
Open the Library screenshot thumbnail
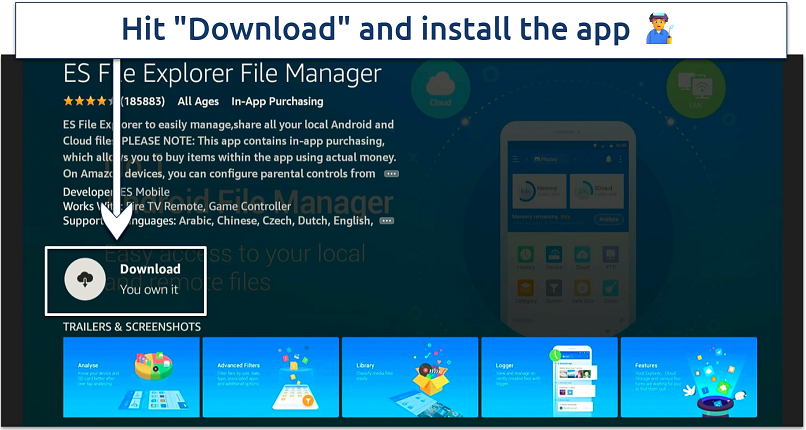coord(410,377)
